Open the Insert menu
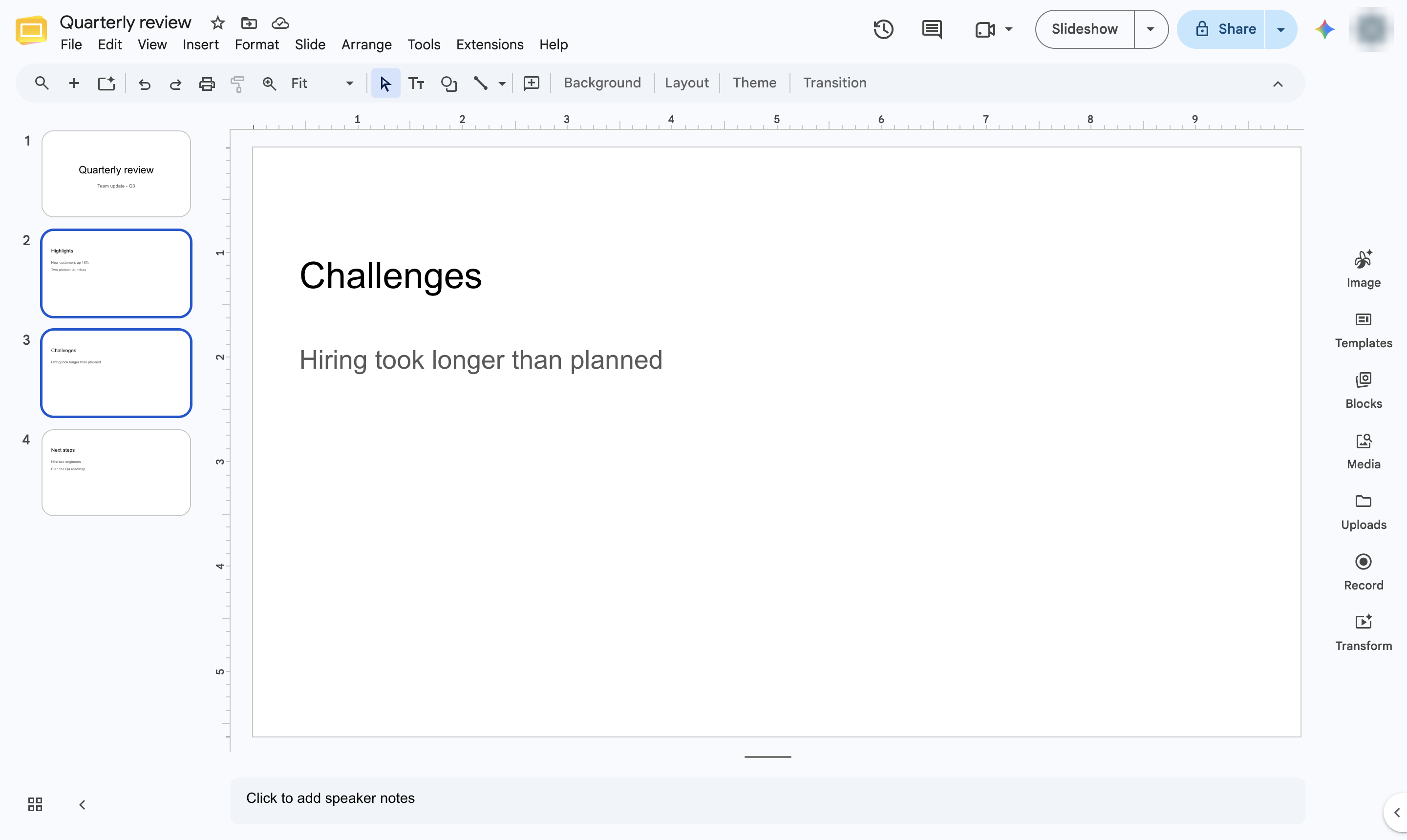This screenshot has height=840, width=1407. tap(200, 45)
